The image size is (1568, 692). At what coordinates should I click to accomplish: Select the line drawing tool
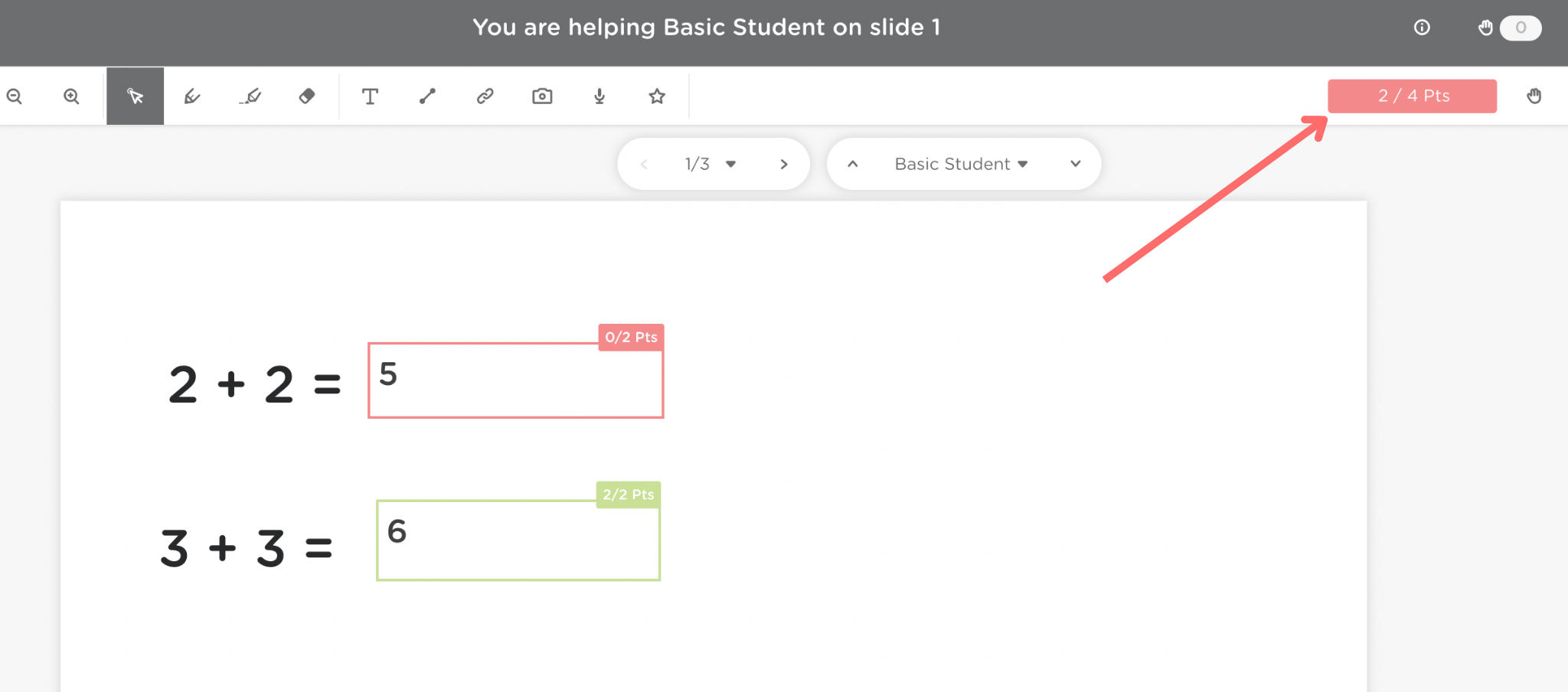pos(427,96)
